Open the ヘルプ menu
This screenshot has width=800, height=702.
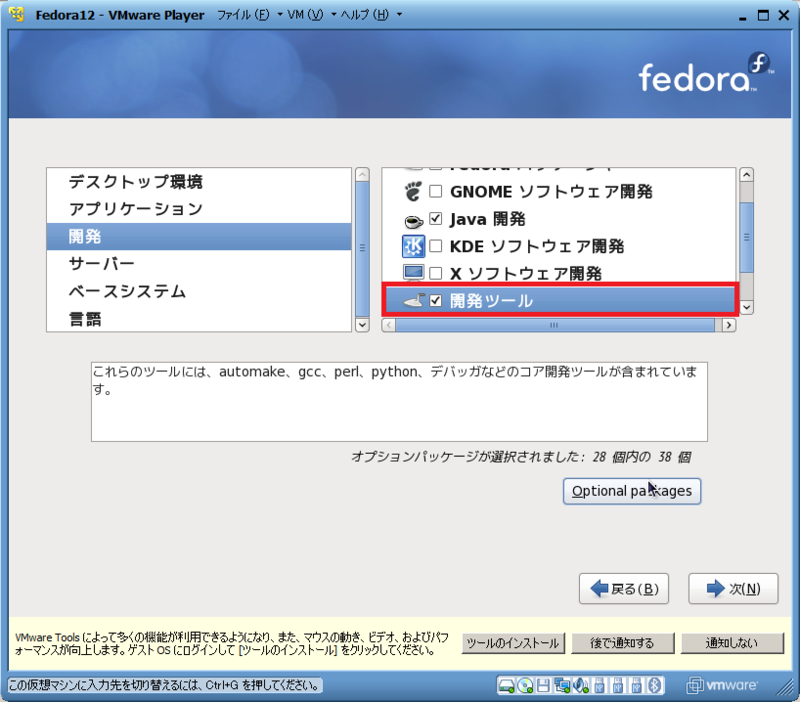[348, 15]
